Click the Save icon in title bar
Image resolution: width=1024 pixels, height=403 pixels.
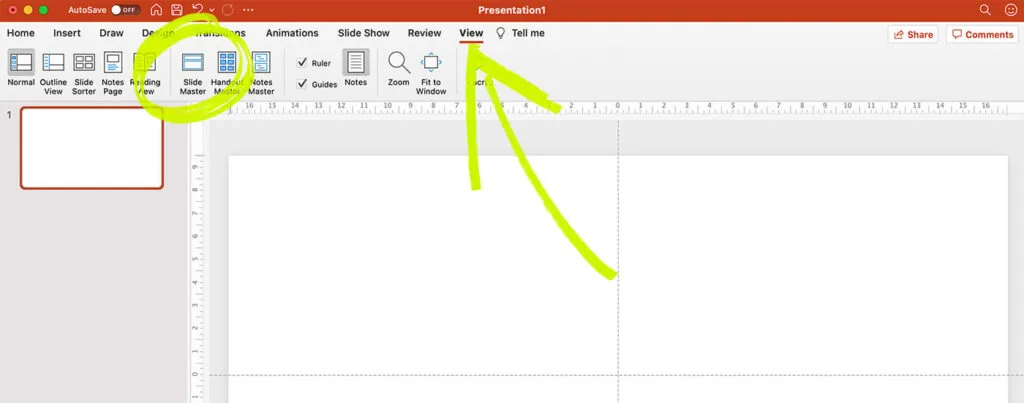176,10
